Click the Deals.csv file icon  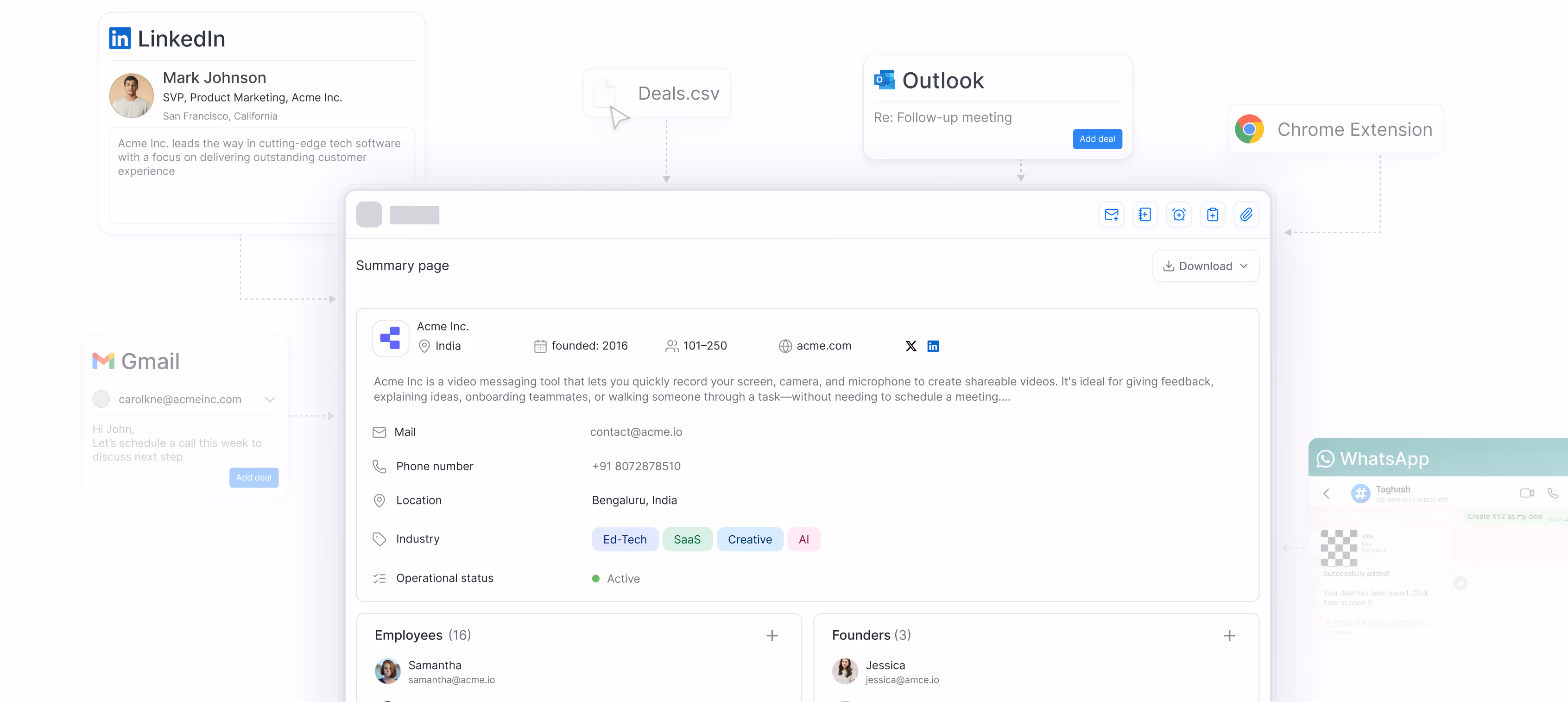click(x=605, y=93)
